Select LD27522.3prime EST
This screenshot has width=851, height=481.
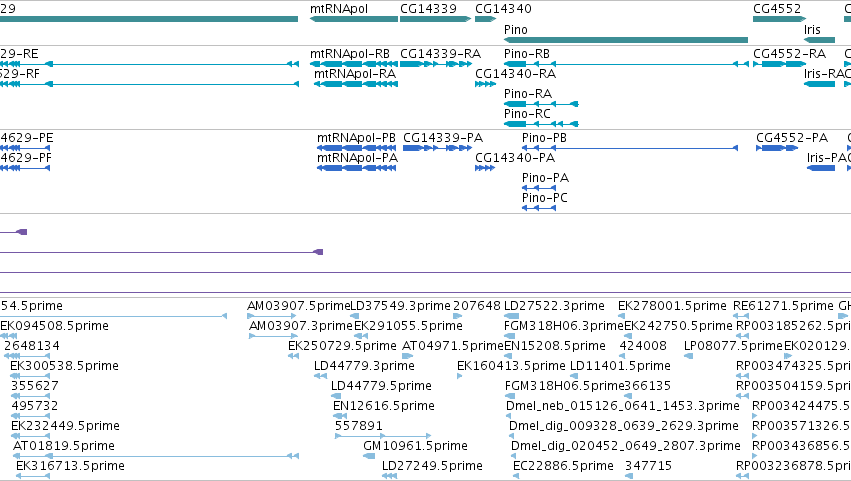coord(512,316)
